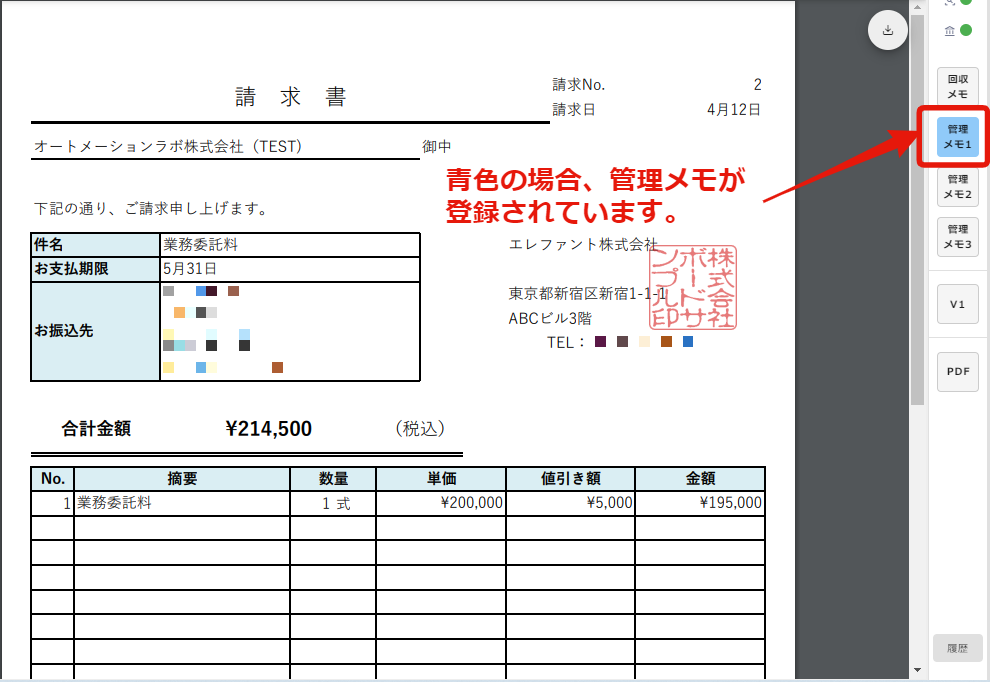
Task: Click the bank building icon
Action: [x=949, y=30]
